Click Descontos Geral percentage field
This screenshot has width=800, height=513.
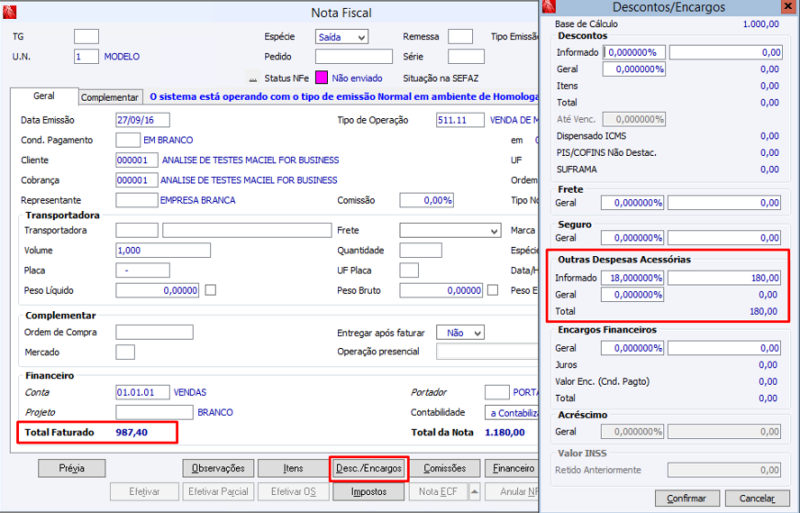(x=634, y=69)
